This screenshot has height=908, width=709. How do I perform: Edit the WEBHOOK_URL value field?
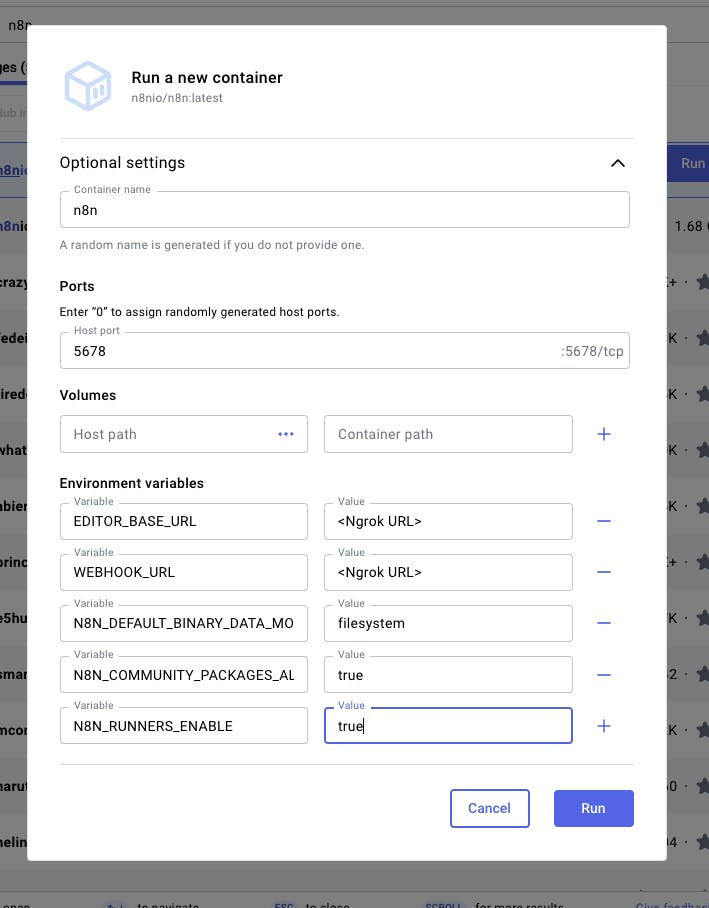(x=448, y=572)
